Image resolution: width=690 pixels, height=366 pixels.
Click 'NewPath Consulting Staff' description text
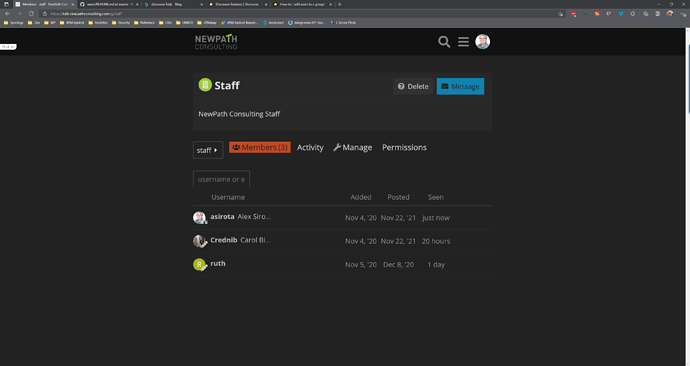coord(239,114)
